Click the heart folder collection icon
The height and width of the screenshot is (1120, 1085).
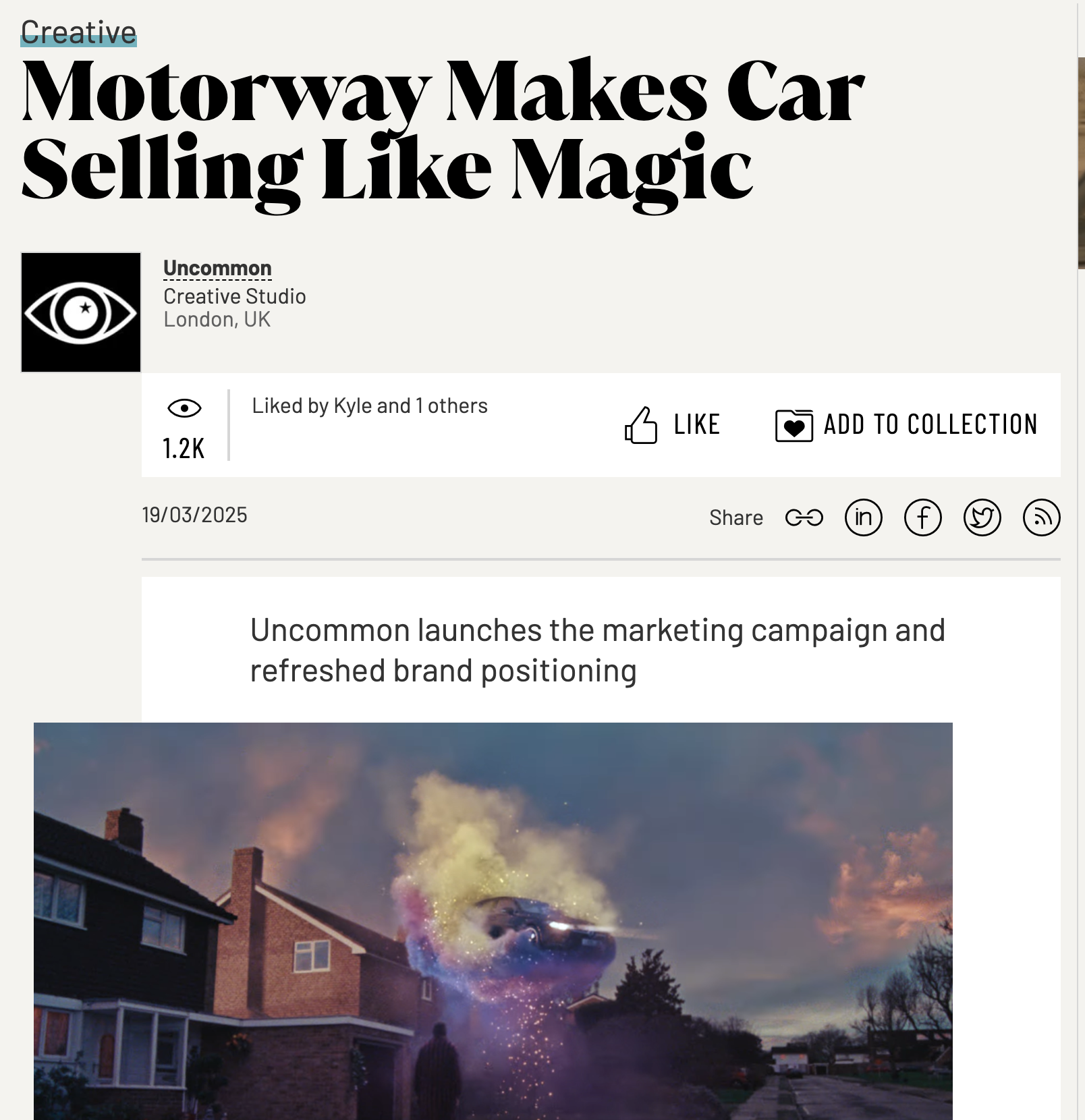[x=794, y=426]
